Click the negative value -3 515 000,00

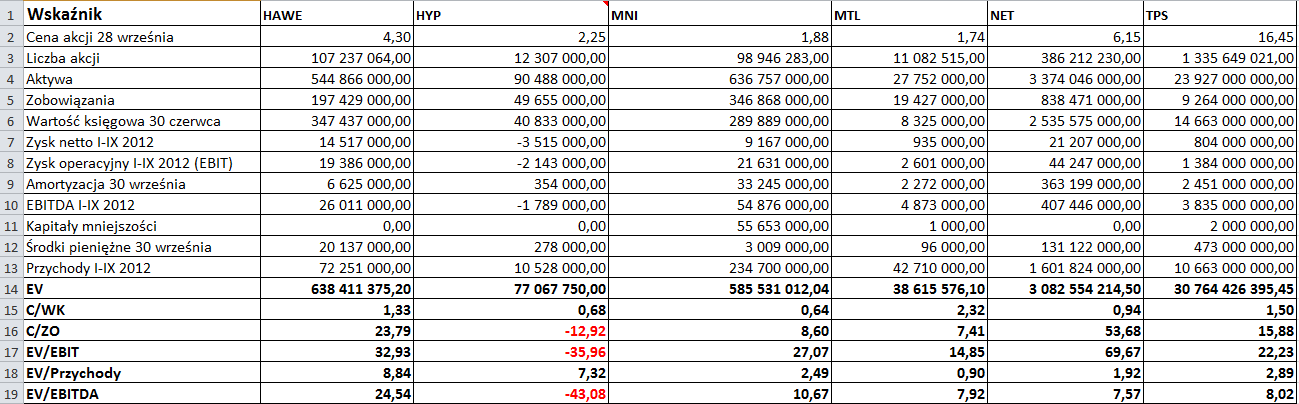pyautogui.click(x=510, y=141)
